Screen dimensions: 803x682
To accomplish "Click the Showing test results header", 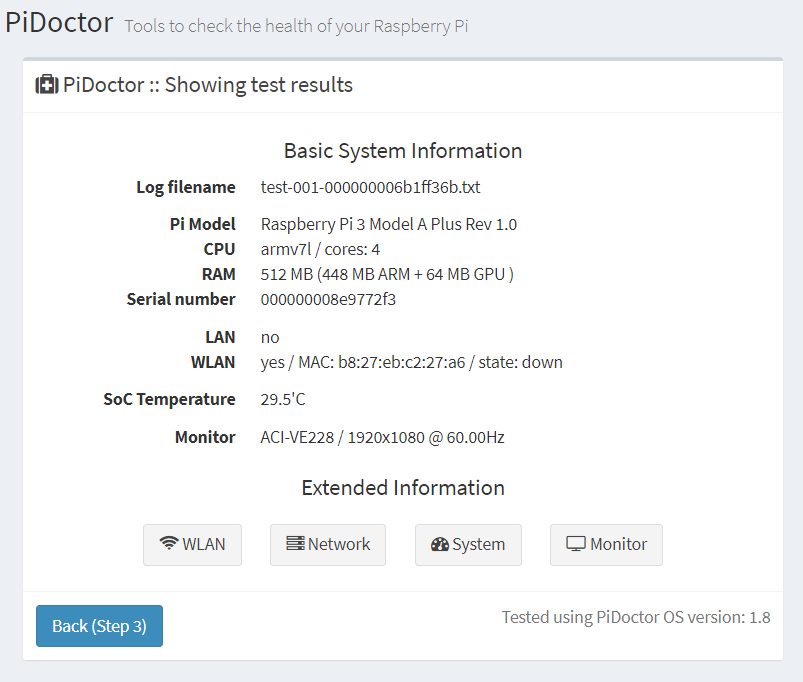I will coord(207,85).
